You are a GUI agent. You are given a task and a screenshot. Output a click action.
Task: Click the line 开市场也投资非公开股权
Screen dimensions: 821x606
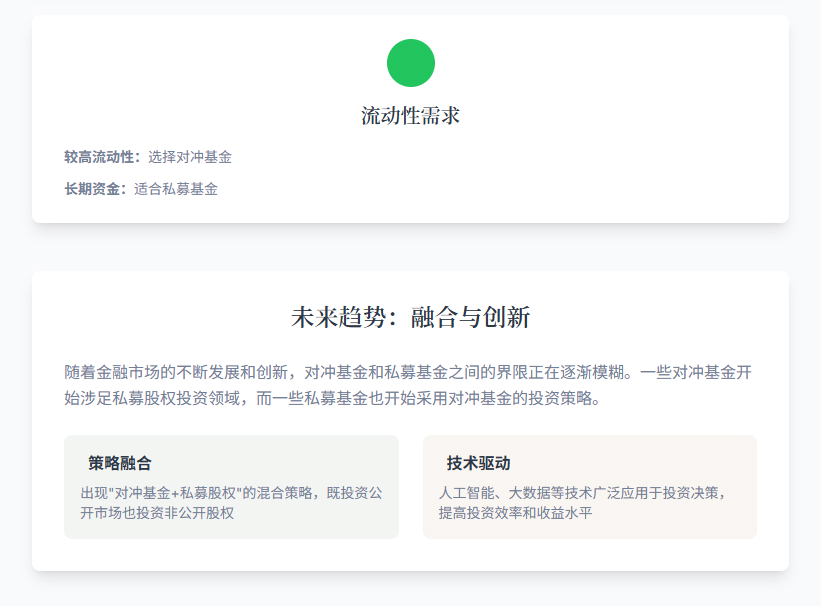coord(157,513)
